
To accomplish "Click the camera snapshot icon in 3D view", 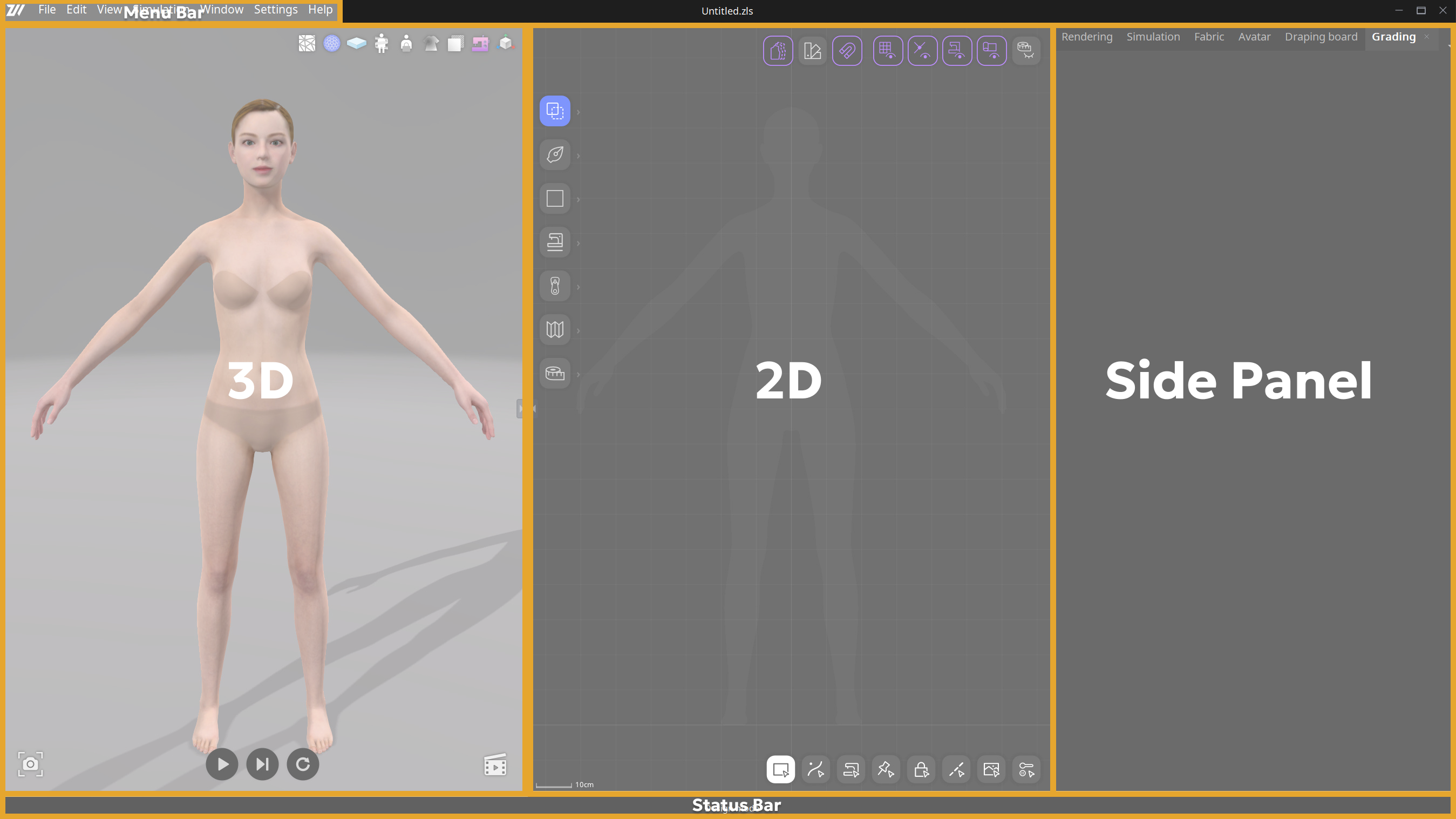I will click(31, 763).
